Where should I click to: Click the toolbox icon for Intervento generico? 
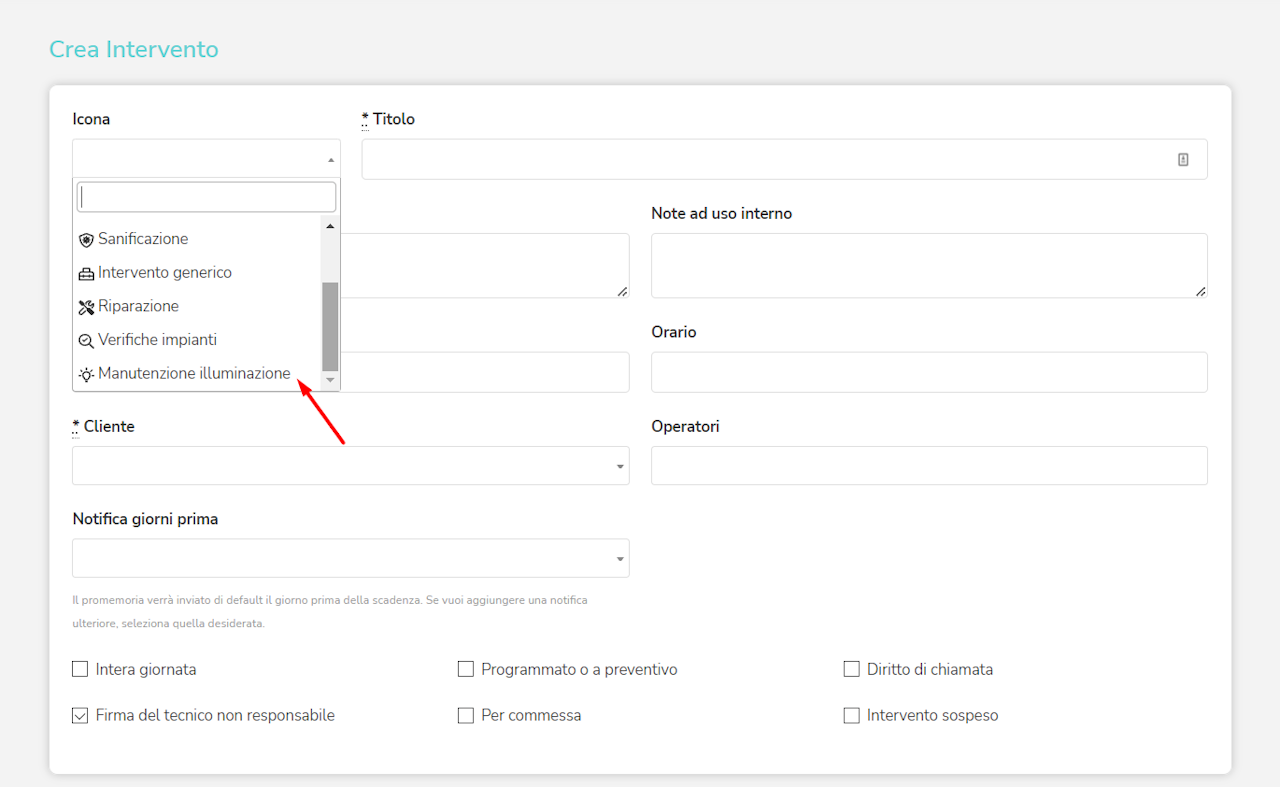[x=86, y=274]
